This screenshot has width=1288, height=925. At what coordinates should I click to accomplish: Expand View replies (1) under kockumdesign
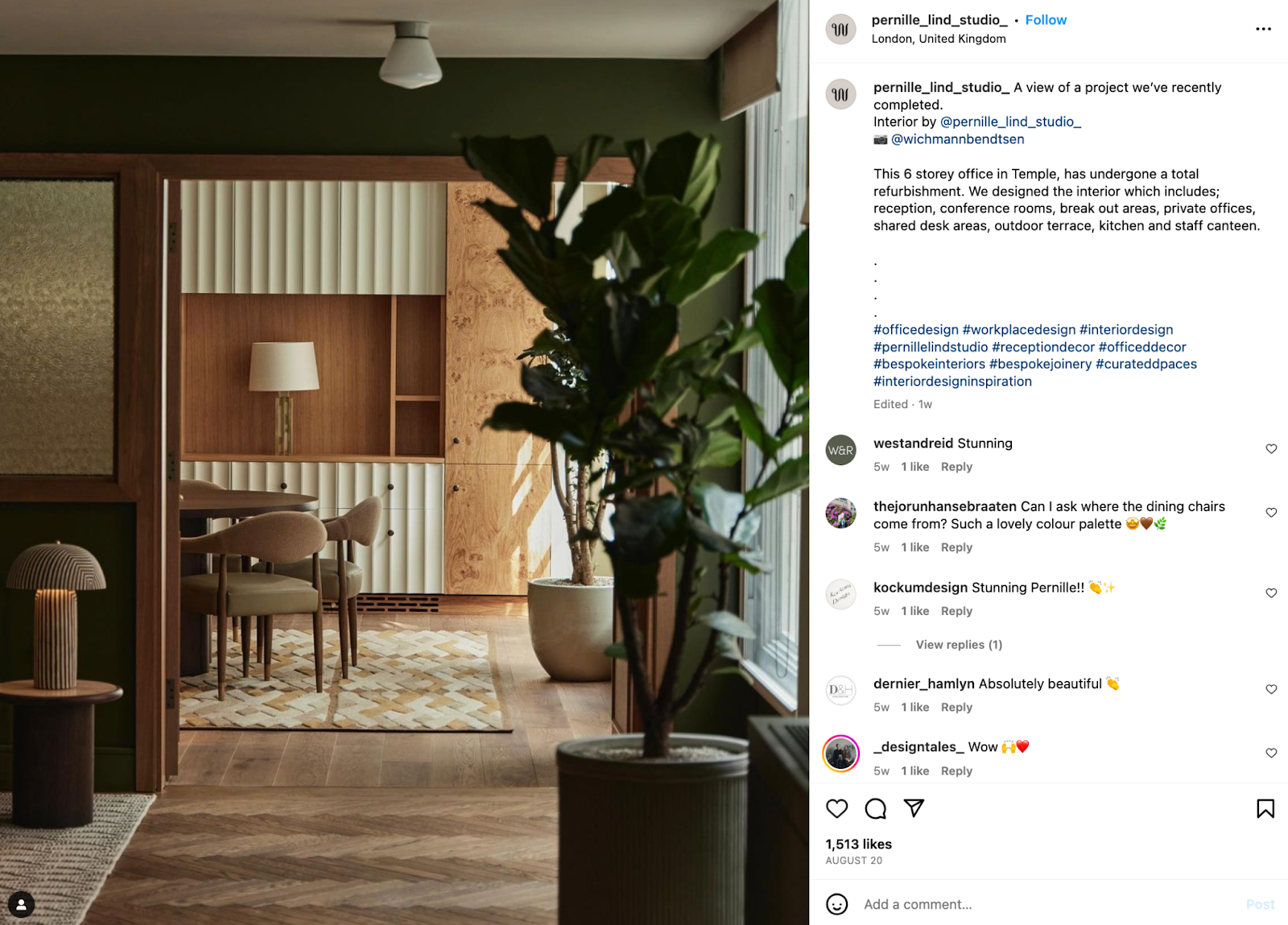click(x=959, y=645)
